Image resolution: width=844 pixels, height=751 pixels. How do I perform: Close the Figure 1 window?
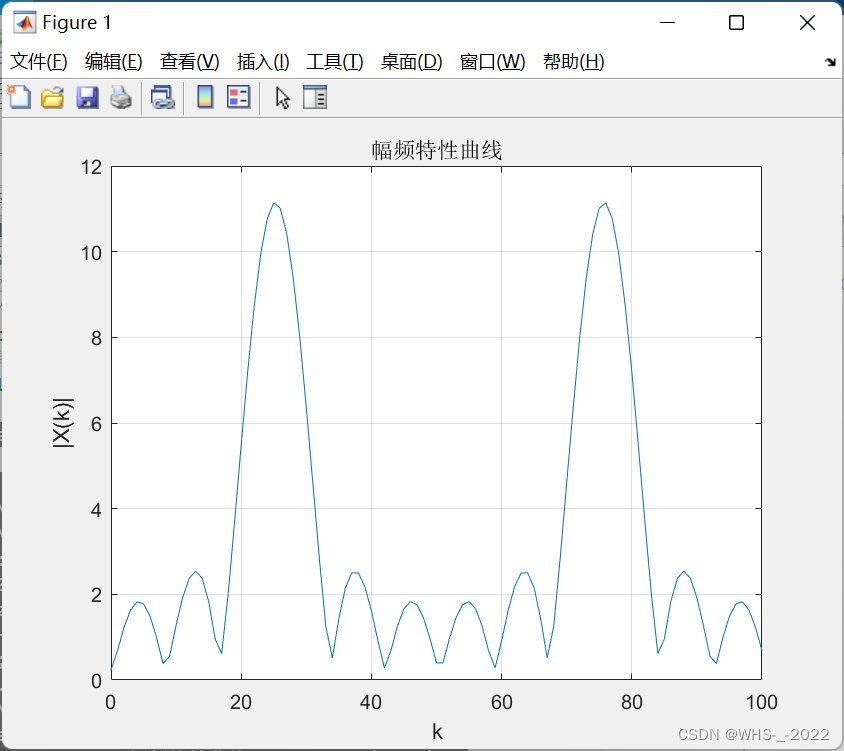pyautogui.click(x=807, y=23)
